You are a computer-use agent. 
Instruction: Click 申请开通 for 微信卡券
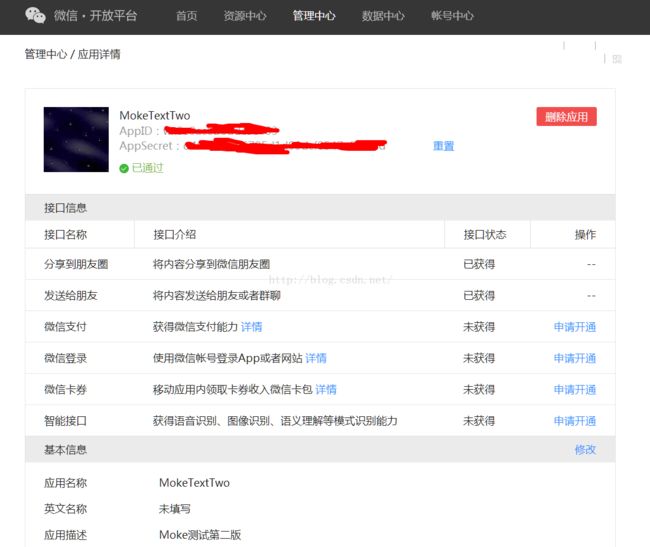pos(575,390)
